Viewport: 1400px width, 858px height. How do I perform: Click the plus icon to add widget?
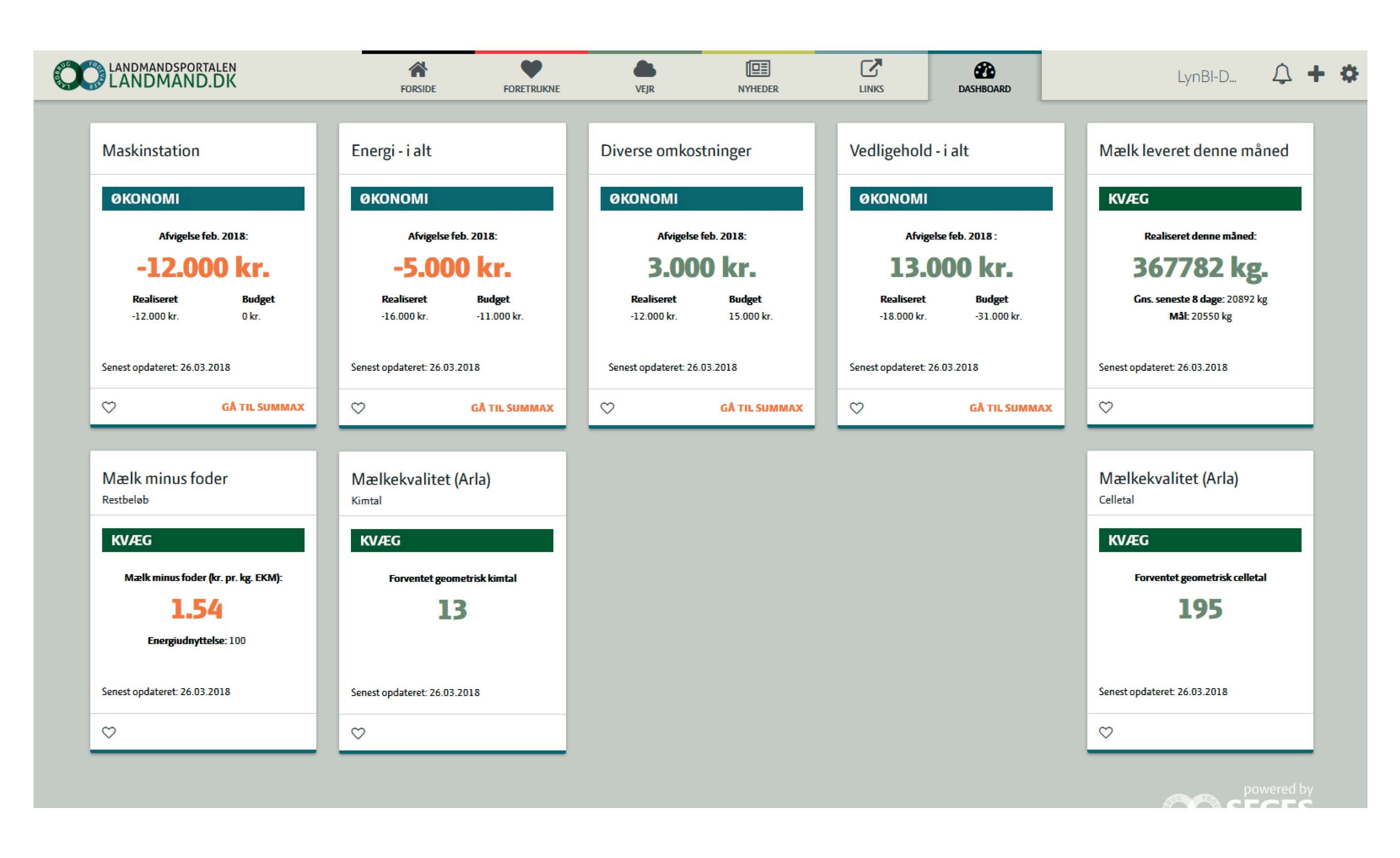[x=1316, y=74]
